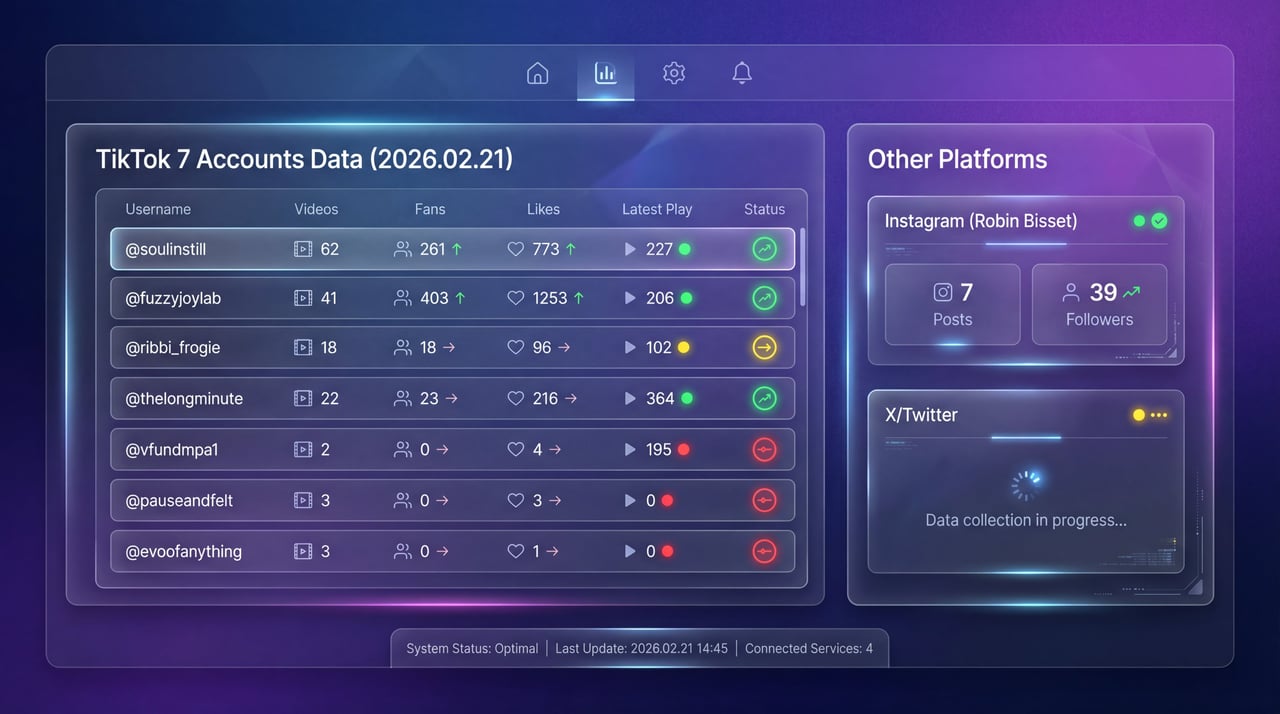Open the three-dot menu on X/Twitter card
This screenshot has height=714, width=1280.
(1159, 415)
